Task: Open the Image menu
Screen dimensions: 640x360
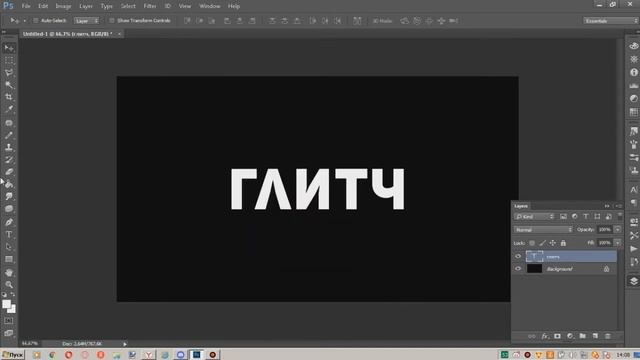Action: [63, 6]
